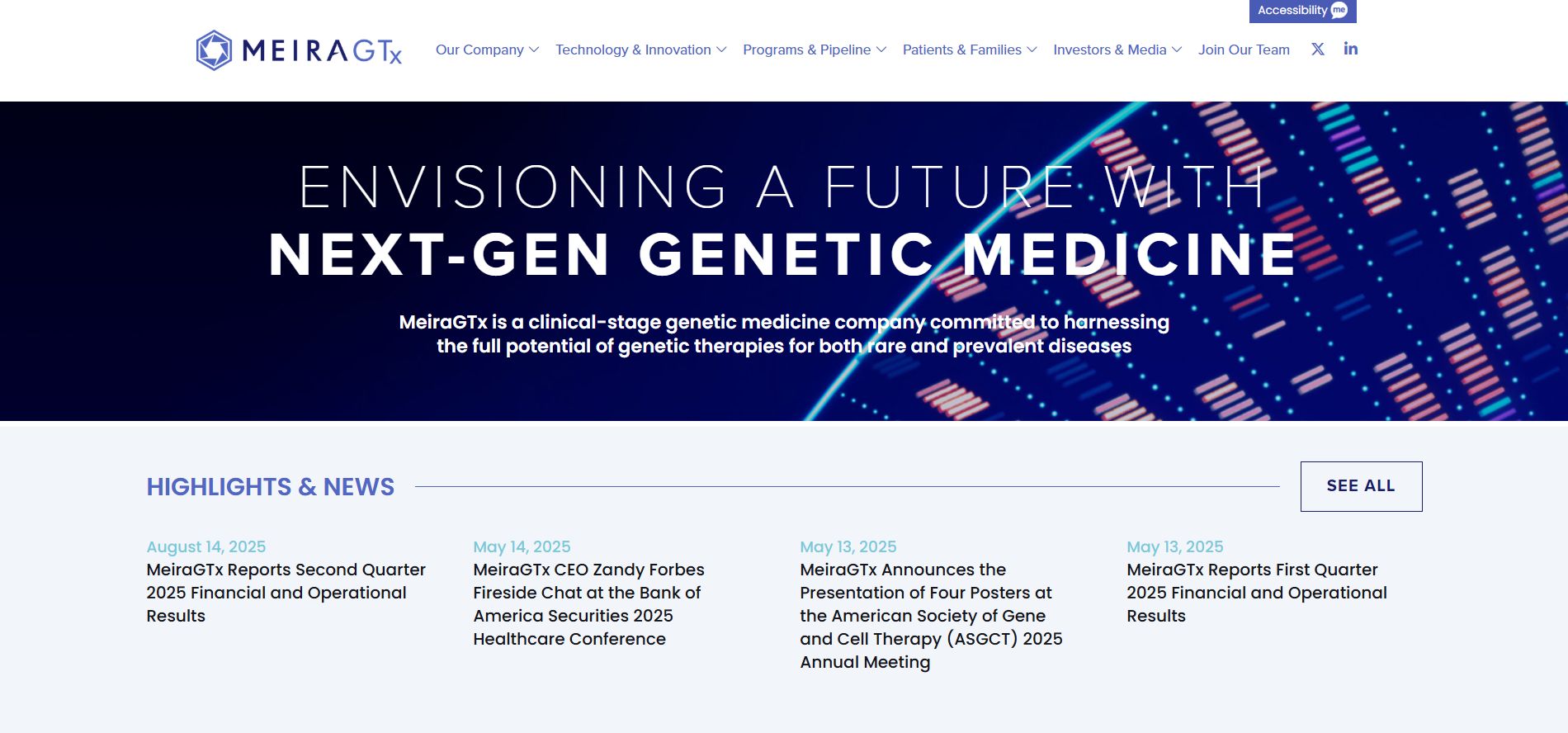Select the Our Company menu label

click(x=479, y=50)
